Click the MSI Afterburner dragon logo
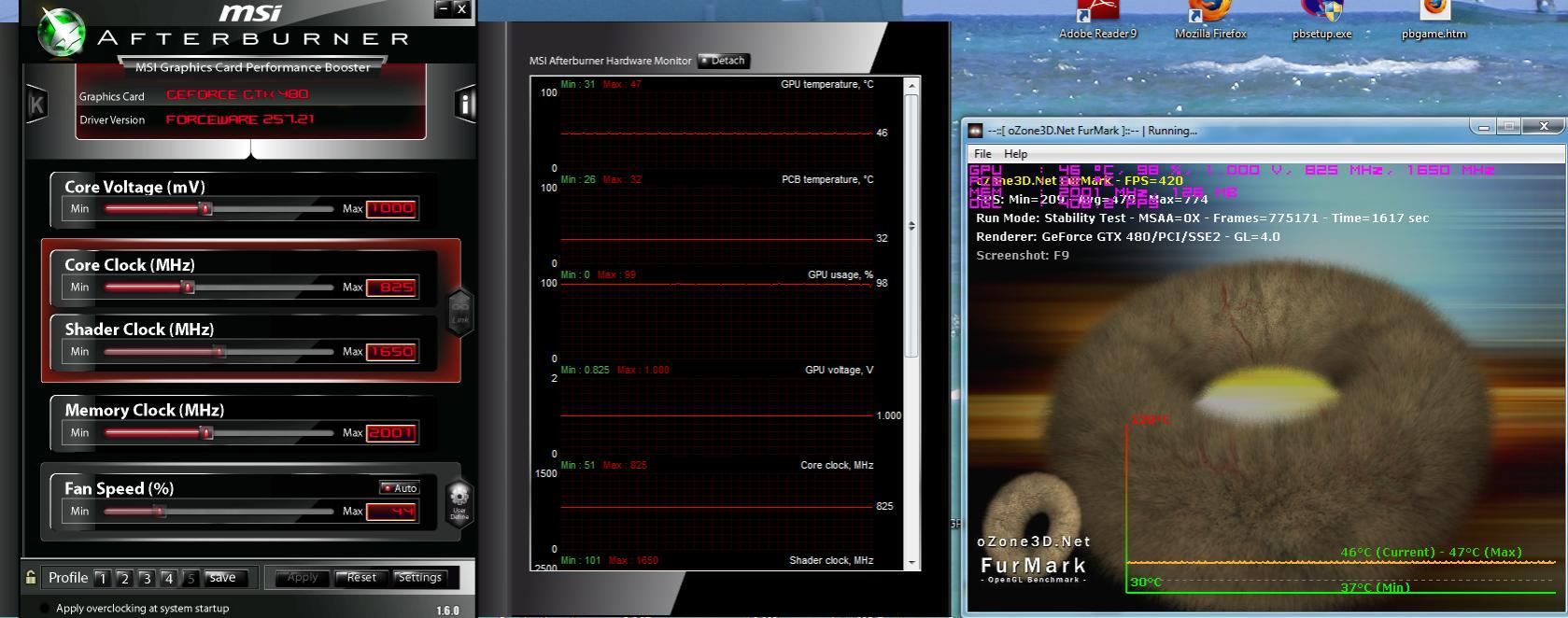This screenshot has width=1568, height=618. [x=62, y=31]
